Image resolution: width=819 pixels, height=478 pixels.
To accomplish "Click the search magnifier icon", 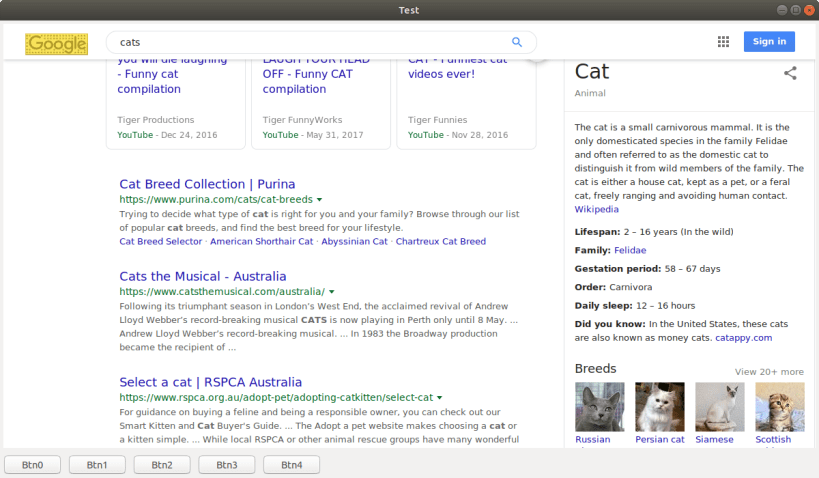I will point(517,42).
